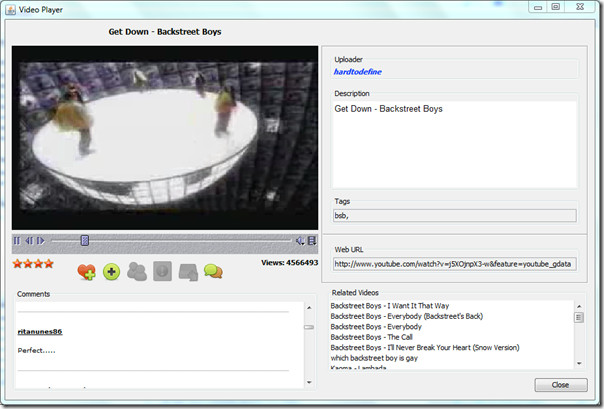The width and height of the screenshot is (604, 409).
Task: Click the Tags field containing bsb
Action: tap(455, 216)
